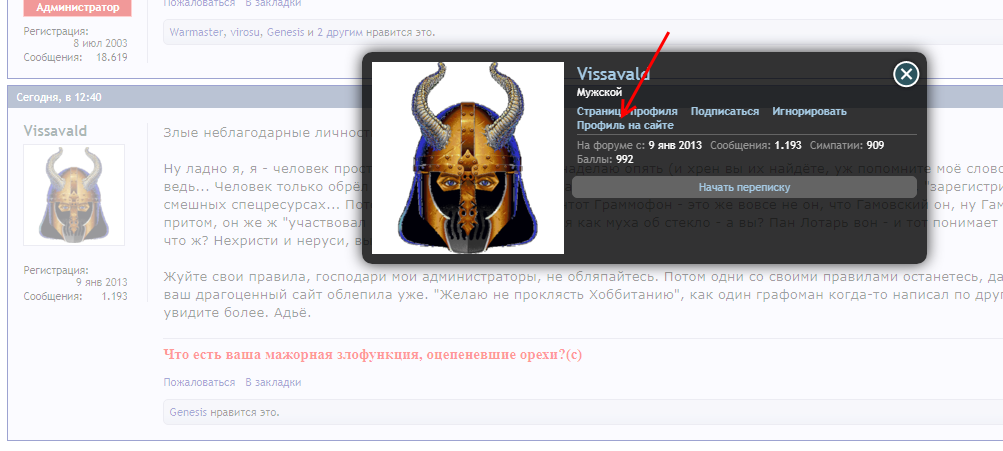The height and width of the screenshot is (451, 1003).
Task: Click the 'Администратор' badge
Action: point(77,8)
